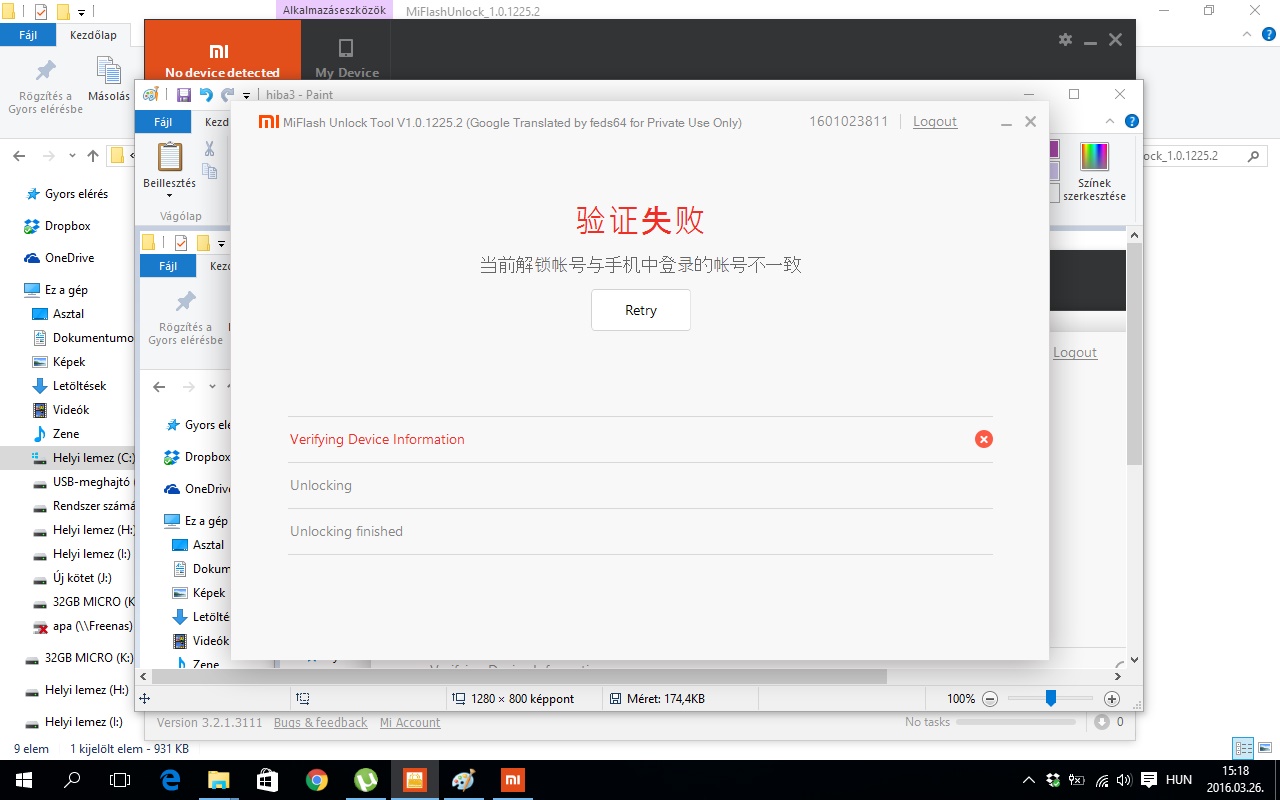Viewport: 1280px width, 800px height.
Task: Go back with File Explorer's back arrow
Action: 19,156
